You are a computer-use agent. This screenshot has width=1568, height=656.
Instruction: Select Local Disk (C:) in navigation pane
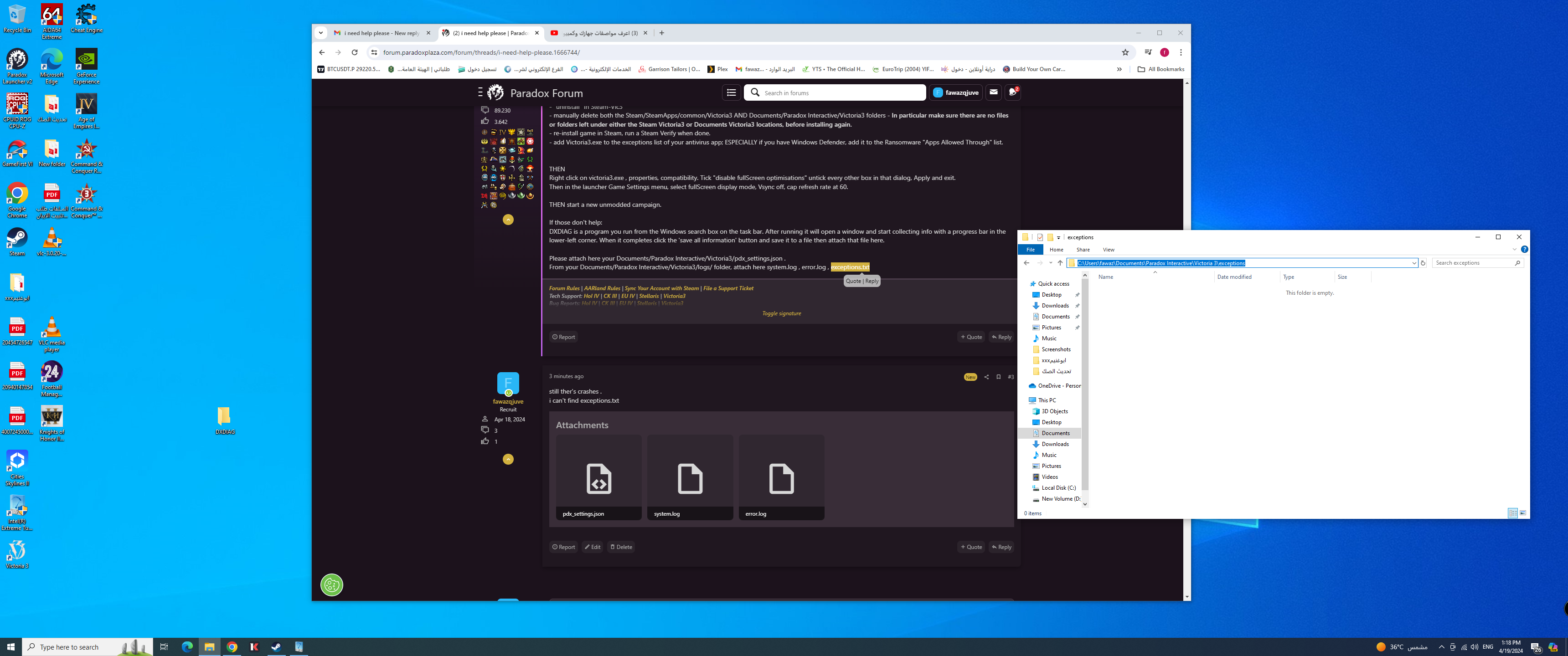point(1058,488)
